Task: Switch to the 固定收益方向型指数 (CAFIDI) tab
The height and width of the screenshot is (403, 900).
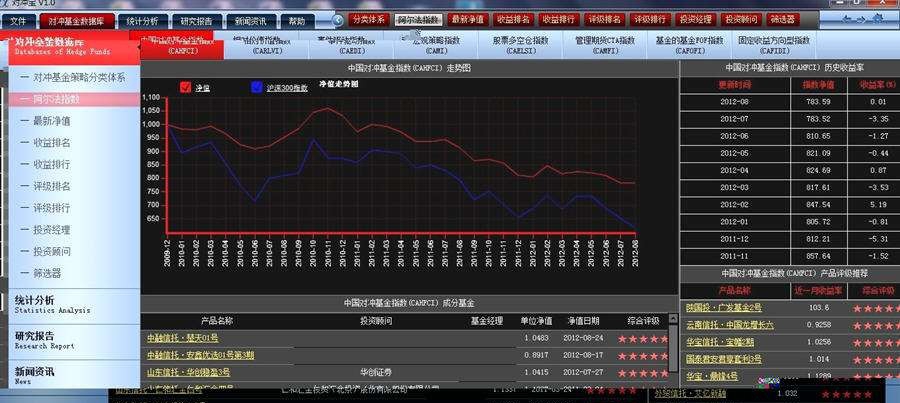Action: tap(774, 46)
